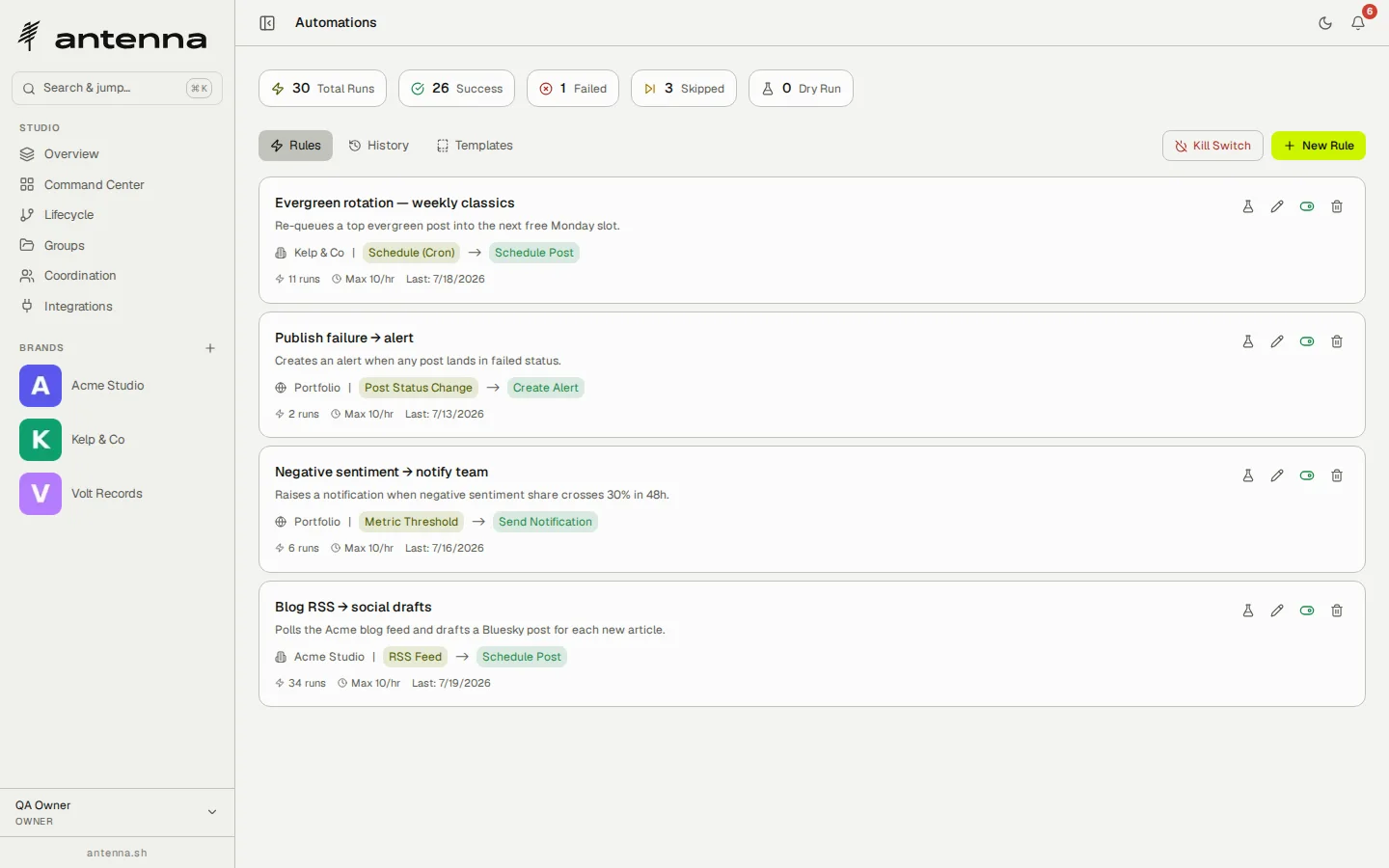
Task: Edit the Publish failure alert rule
Action: [1277, 341]
